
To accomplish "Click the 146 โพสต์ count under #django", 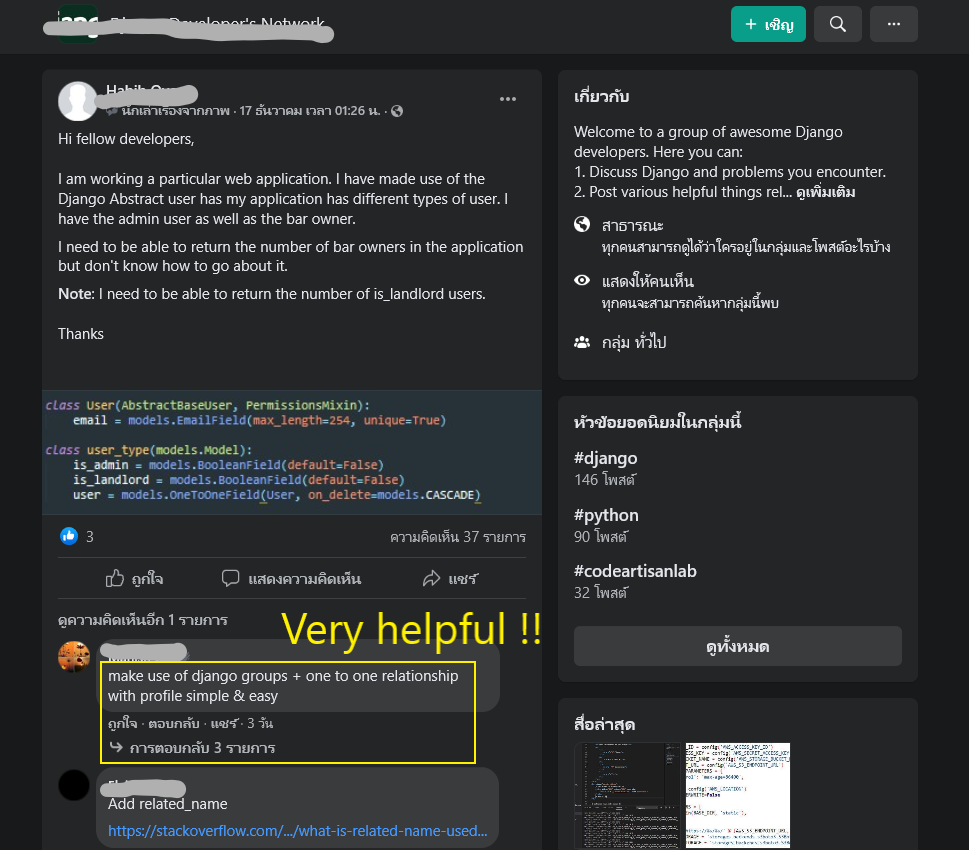I will click(x=604, y=480).
